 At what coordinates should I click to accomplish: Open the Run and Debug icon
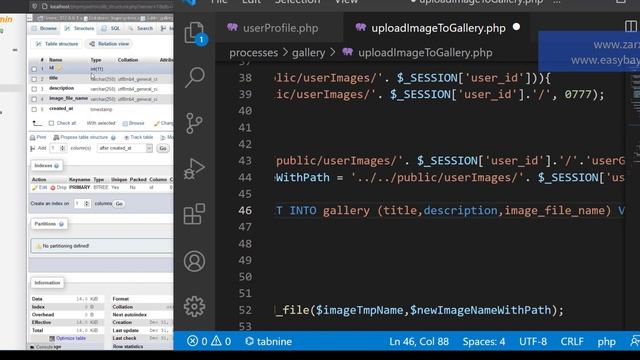click(x=195, y=169)
